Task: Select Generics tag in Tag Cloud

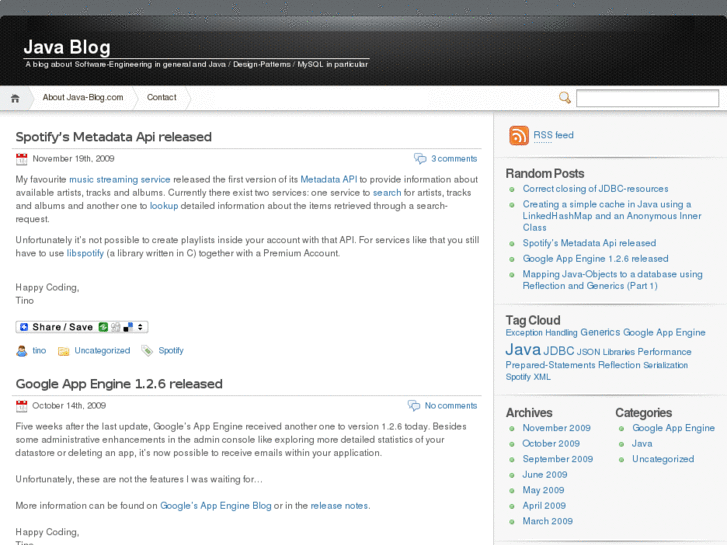Action: 600,332
